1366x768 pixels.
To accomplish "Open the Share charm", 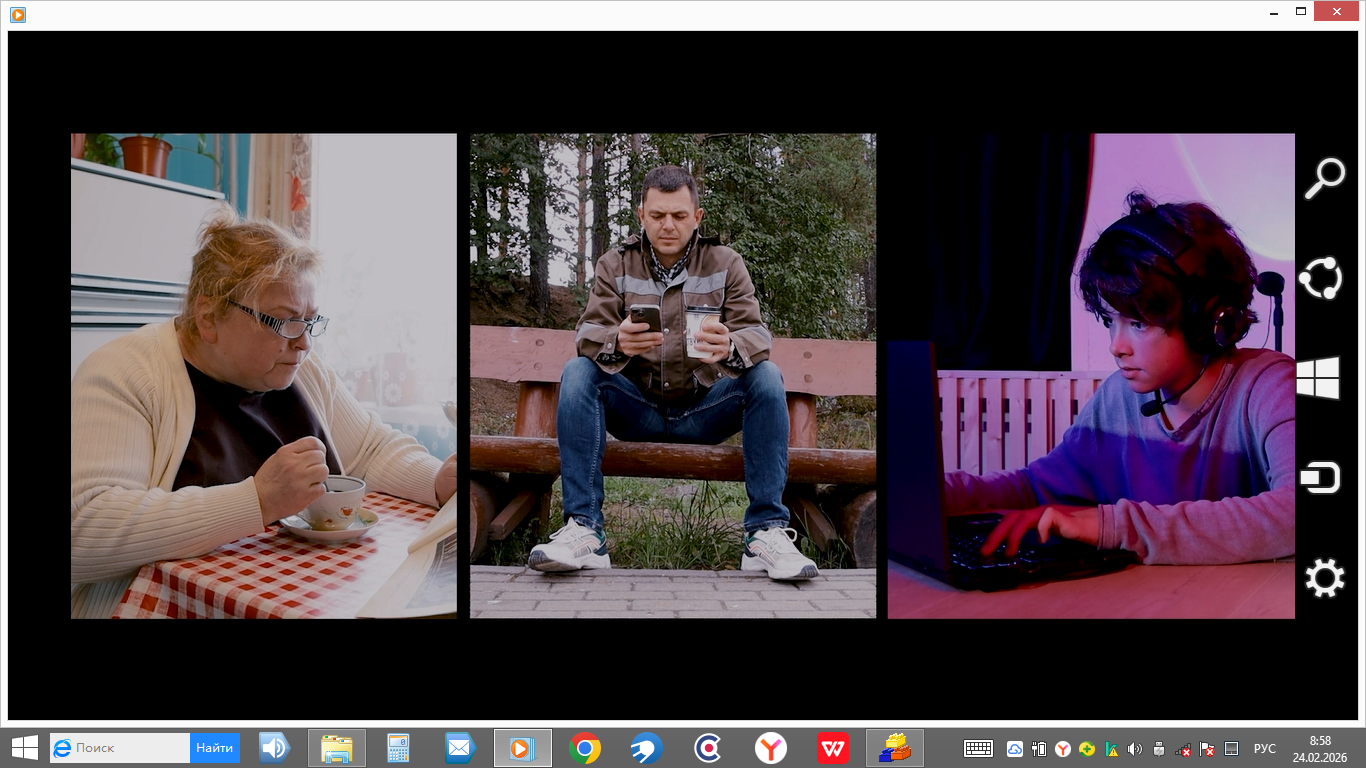I will [x=1319, y=278].
